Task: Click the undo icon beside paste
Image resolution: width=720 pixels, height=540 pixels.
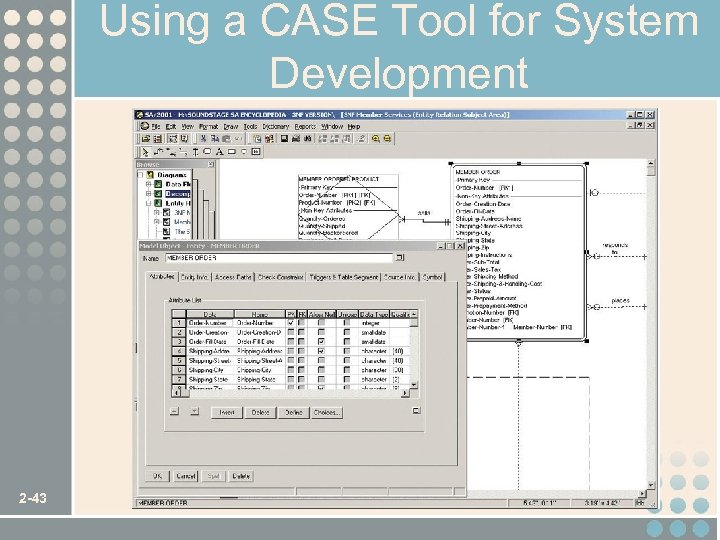Action: coord(237,139)
